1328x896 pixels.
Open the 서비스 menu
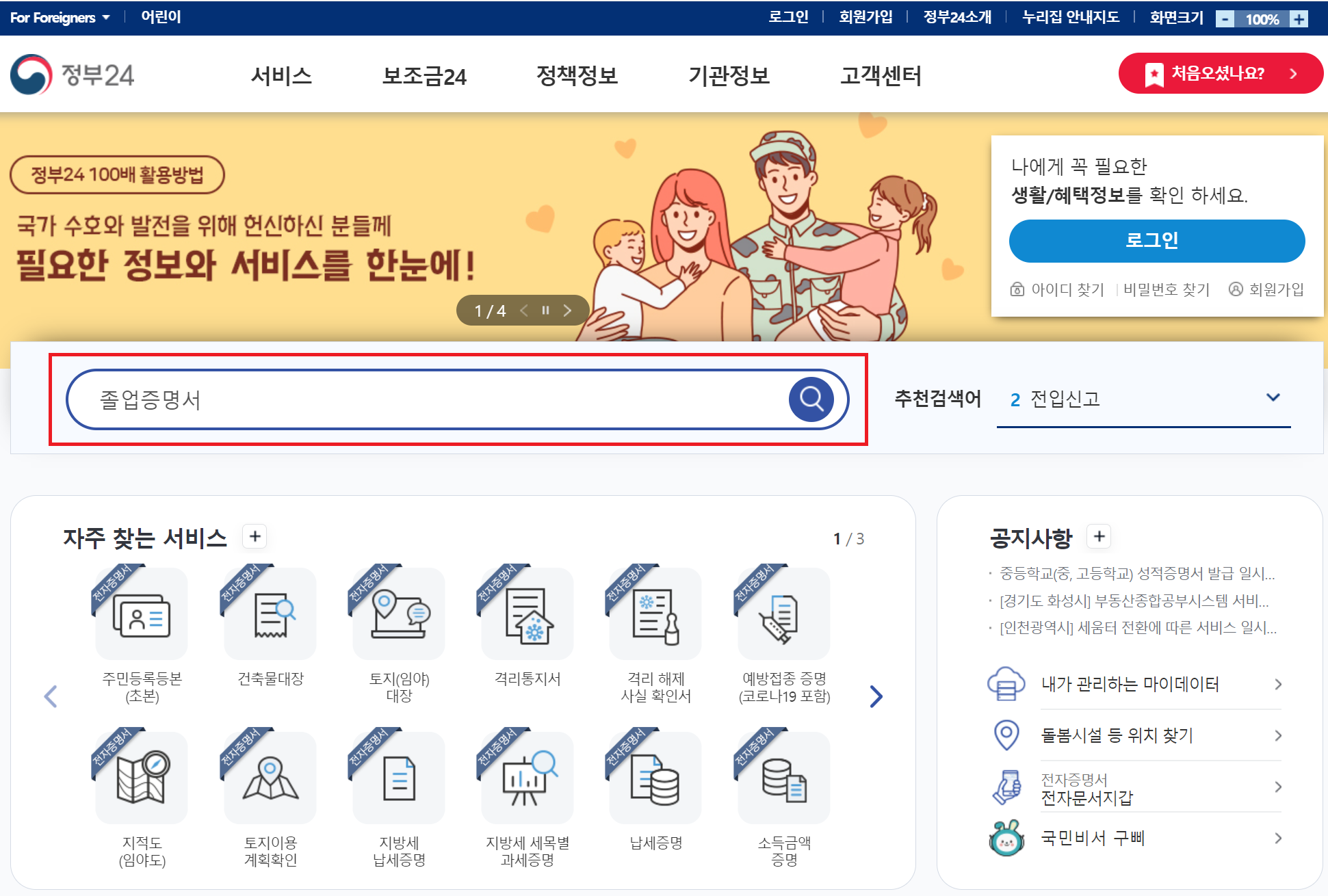[x=281, y=75]
